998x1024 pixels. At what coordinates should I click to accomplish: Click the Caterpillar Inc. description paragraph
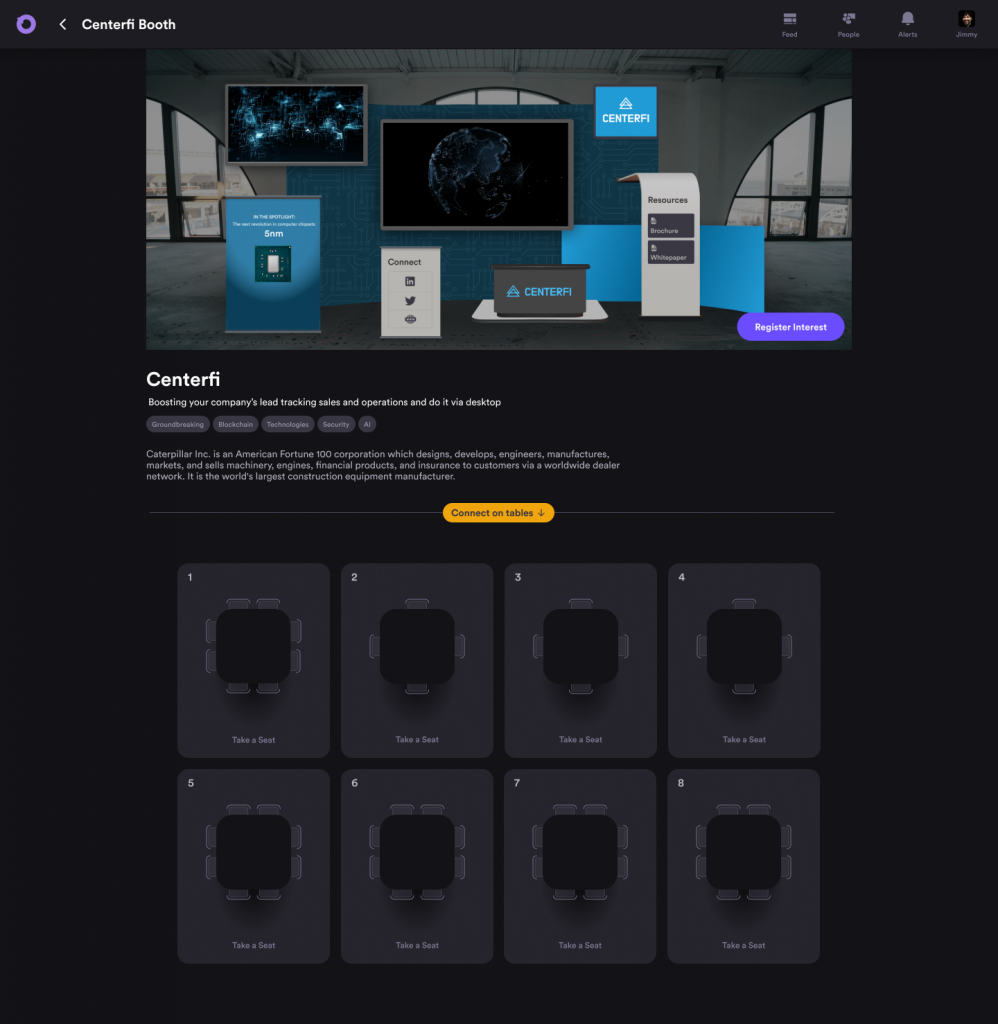click(383, 465)
